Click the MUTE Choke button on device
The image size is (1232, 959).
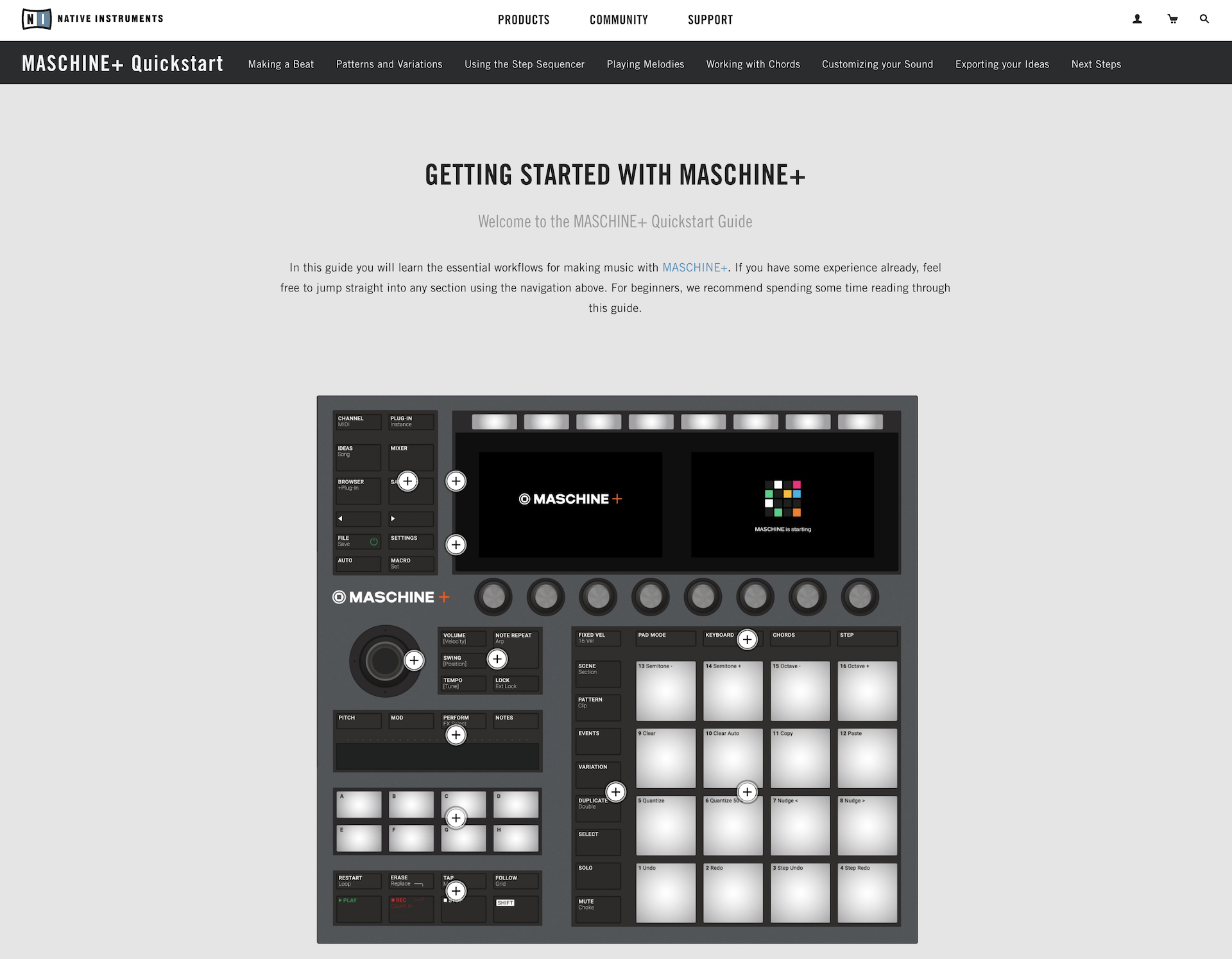coord(598,910)
